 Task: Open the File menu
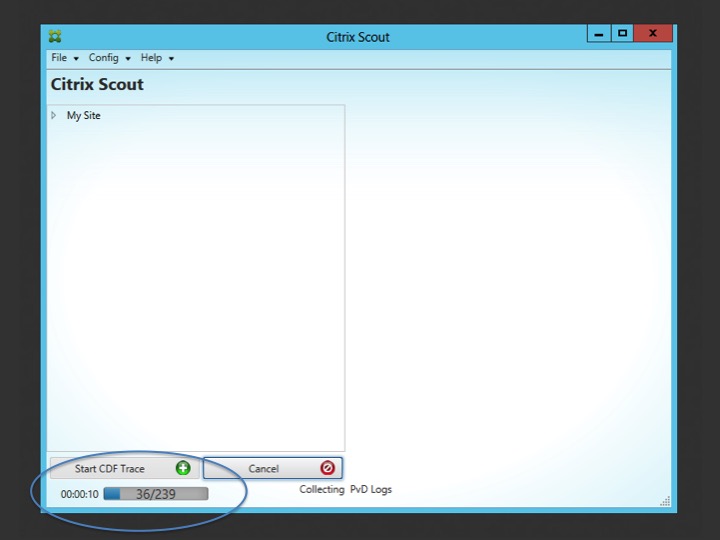(x=65, y=58)
